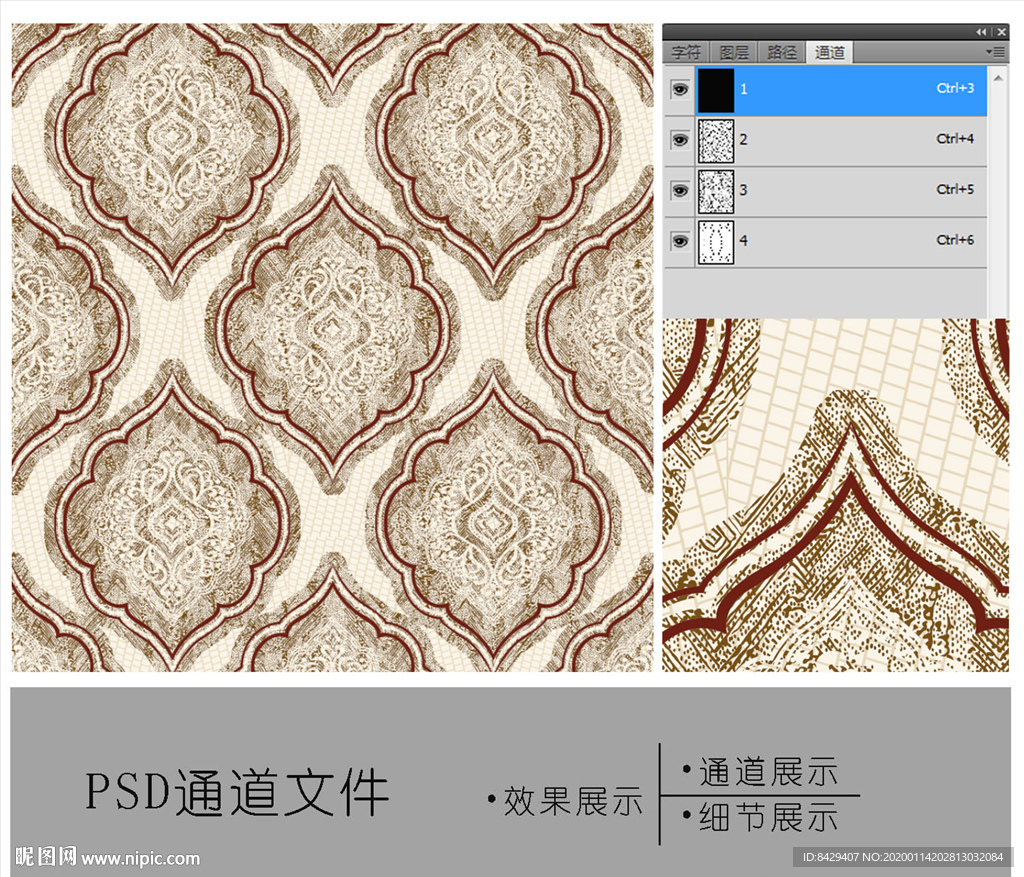
Task: Click the thumbnail of channel 3
Action: click(x=716, y=191)
